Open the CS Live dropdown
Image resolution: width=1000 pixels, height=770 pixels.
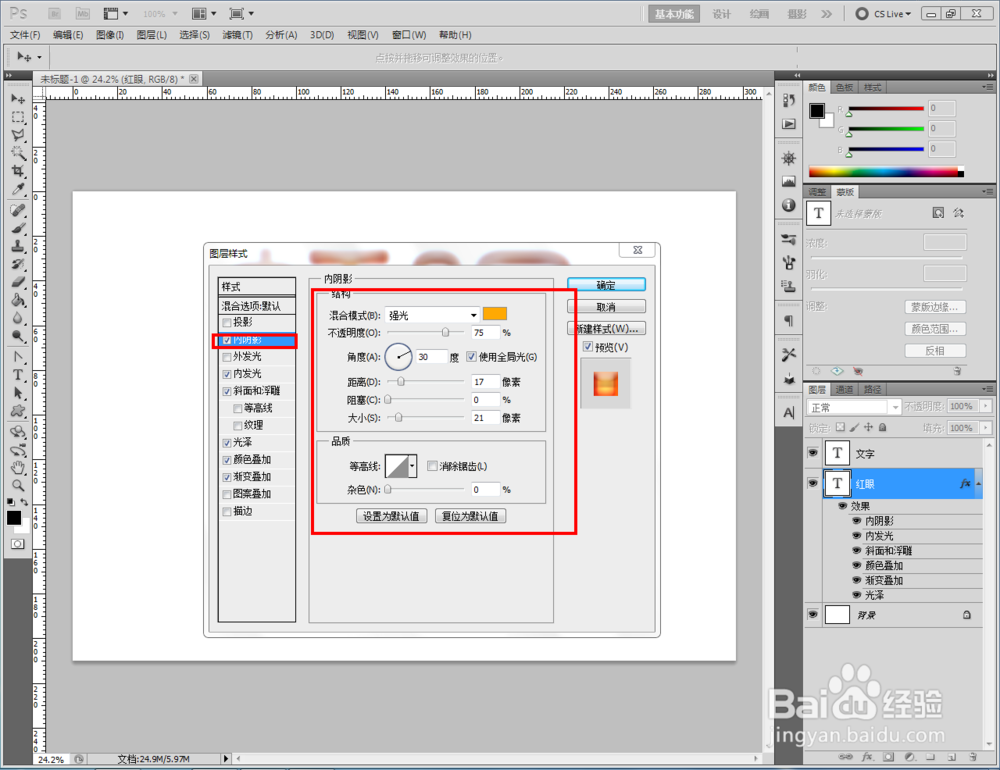point(884,13)
